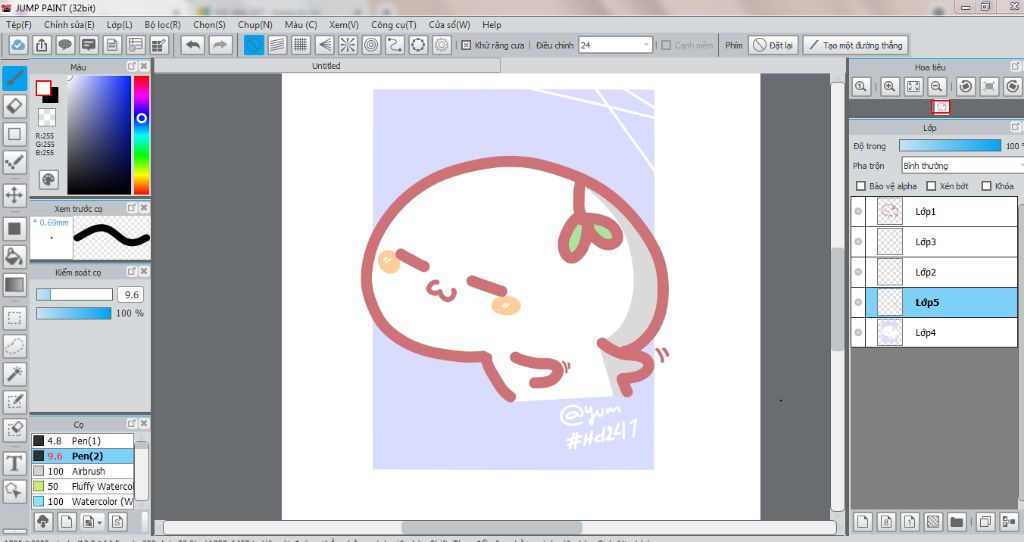This screenshot has width=1024, height=542.
Task: Open the Chỉnh sửa(E) menu
Action: pyautogui.click(x=69, y=25)
